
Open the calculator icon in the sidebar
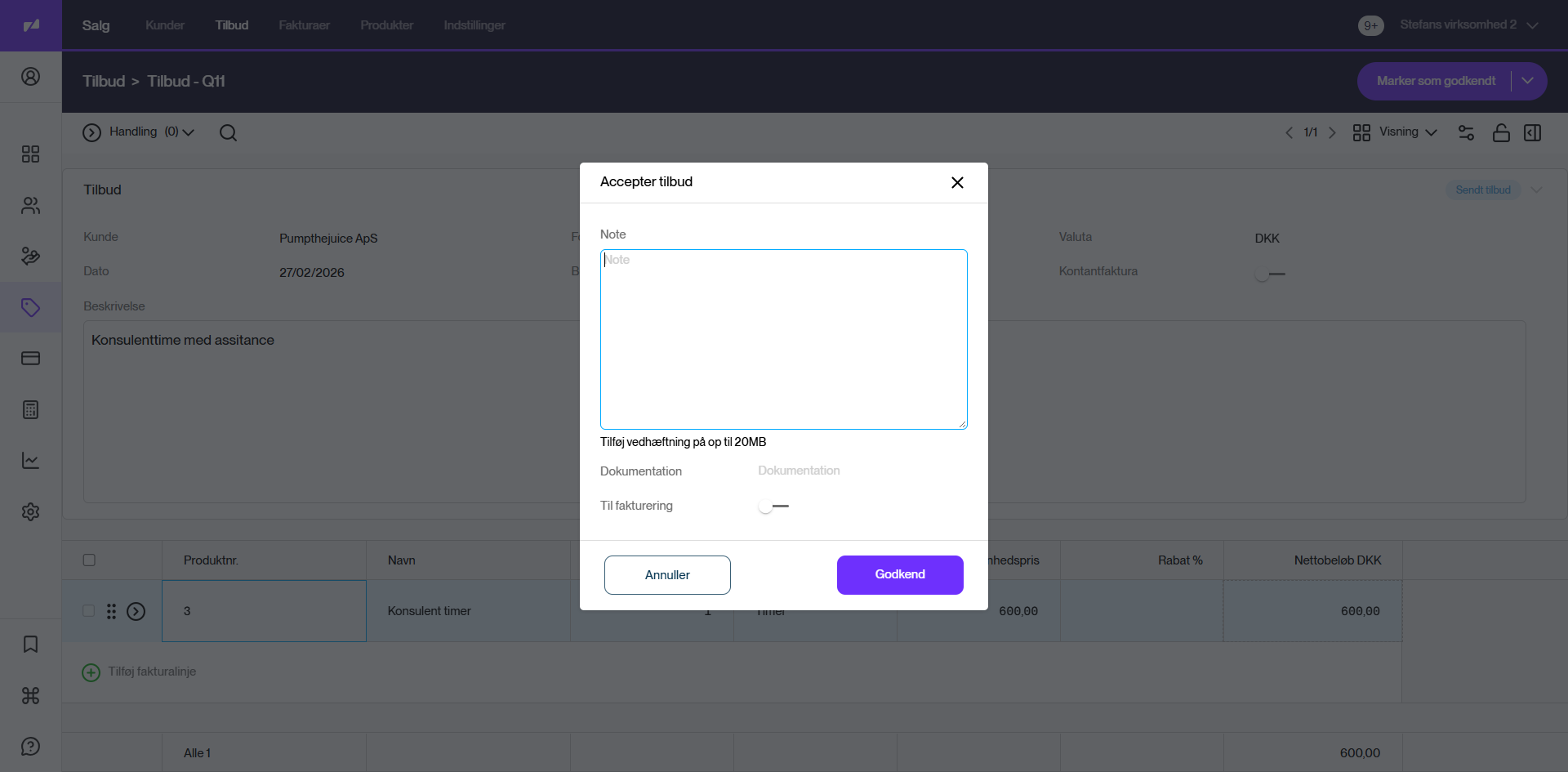click(x=30, y=410)
